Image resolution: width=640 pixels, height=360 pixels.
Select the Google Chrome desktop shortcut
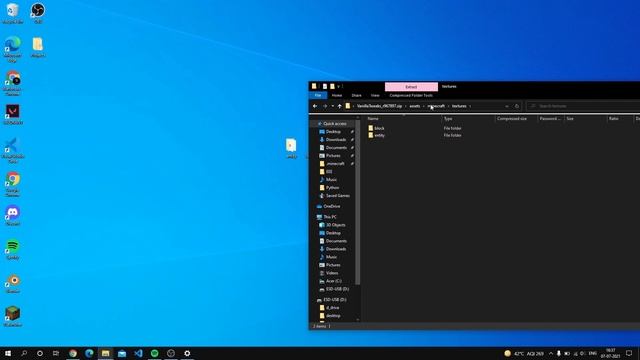[13, 184]
